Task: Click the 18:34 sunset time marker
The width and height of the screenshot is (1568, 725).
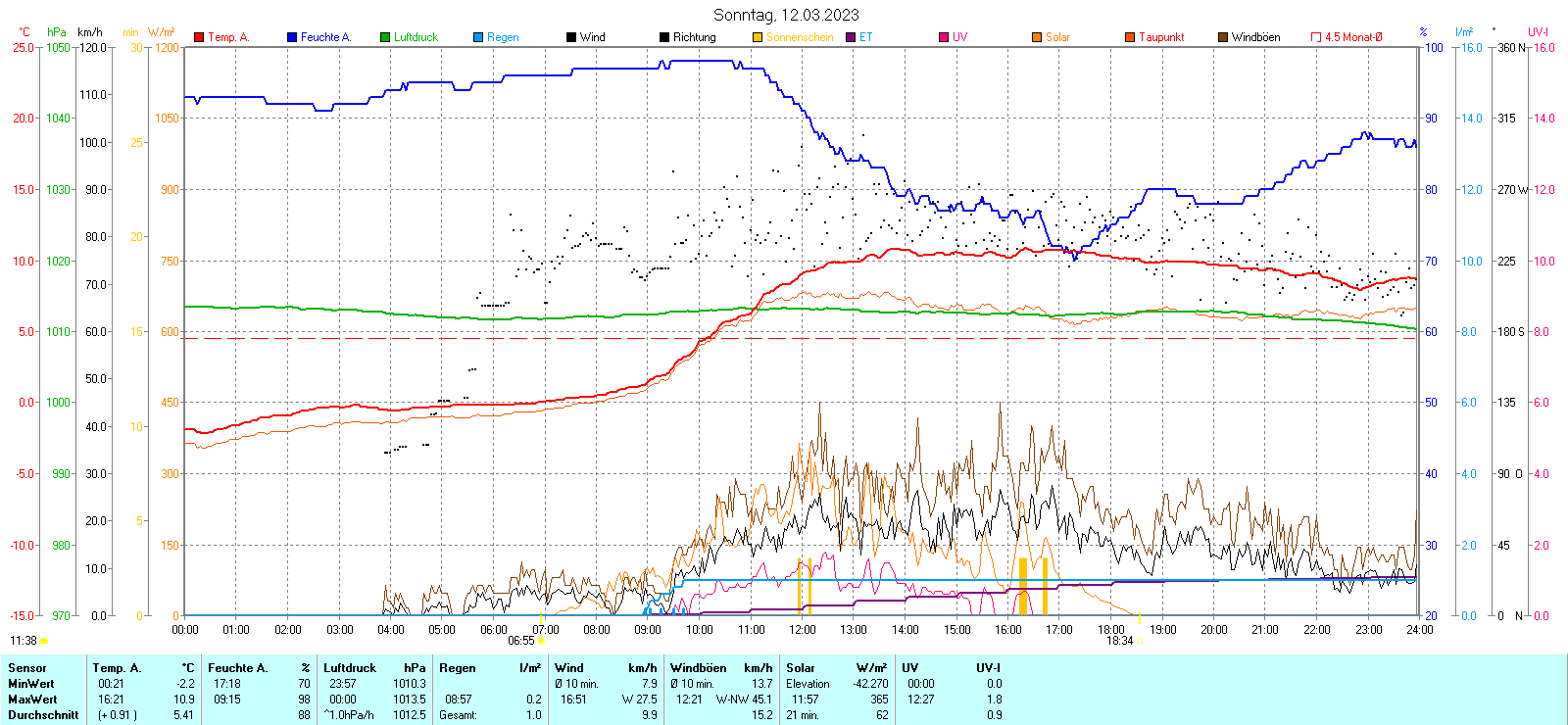Action: coord(1119,641)
